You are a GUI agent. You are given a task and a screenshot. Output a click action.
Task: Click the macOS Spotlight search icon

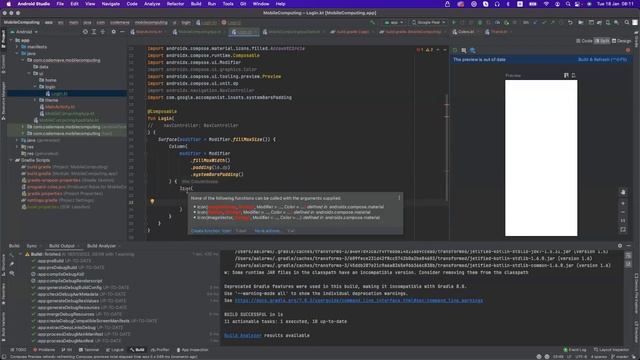(568, 4)
